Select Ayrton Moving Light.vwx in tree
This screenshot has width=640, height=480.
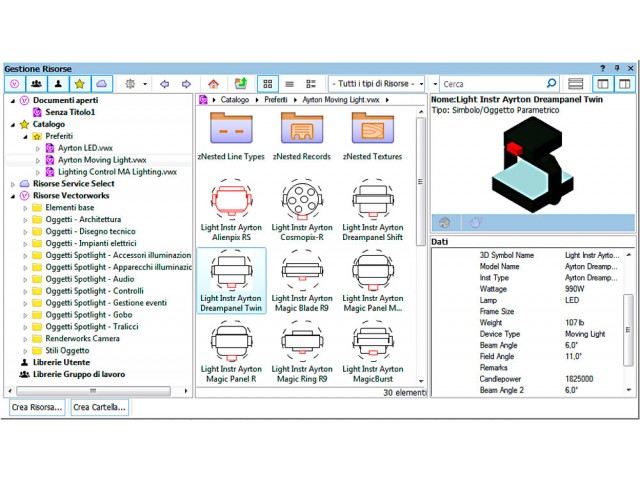102,160
